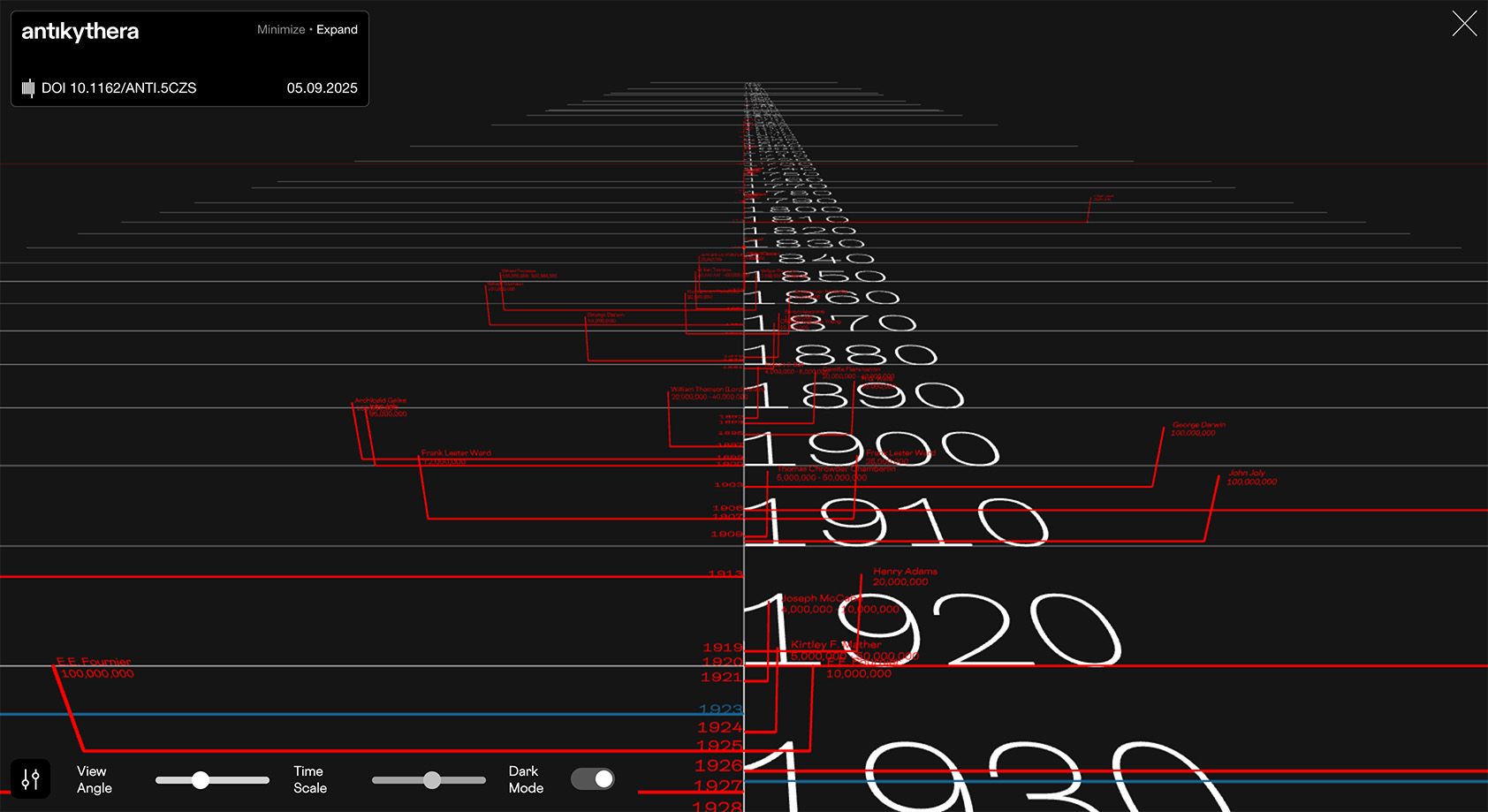Screen dimensions: 1488x812
Task: Click Minimize in the antikythera panel
Action: coord(281,29)
